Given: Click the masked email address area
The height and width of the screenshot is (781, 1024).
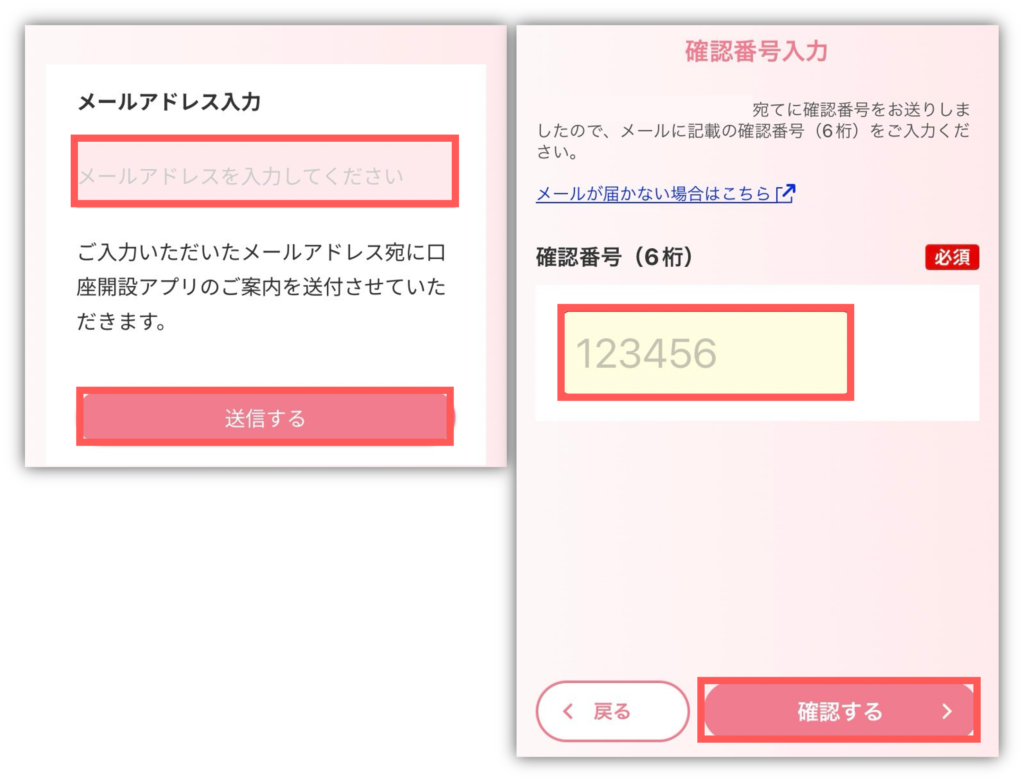Looking at the screenshot, I should 676,108.
